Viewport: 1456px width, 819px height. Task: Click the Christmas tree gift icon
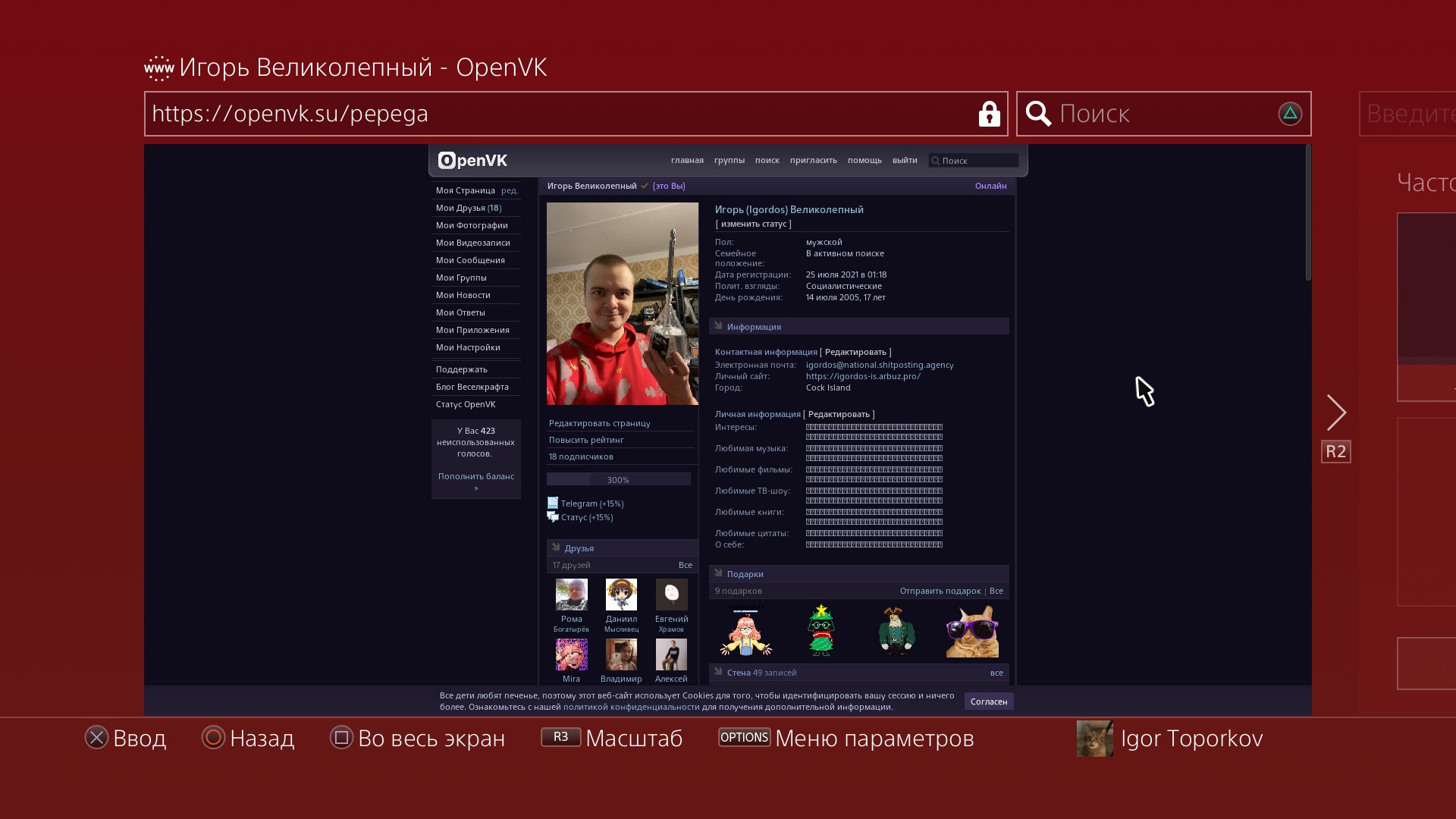[821, 631]
